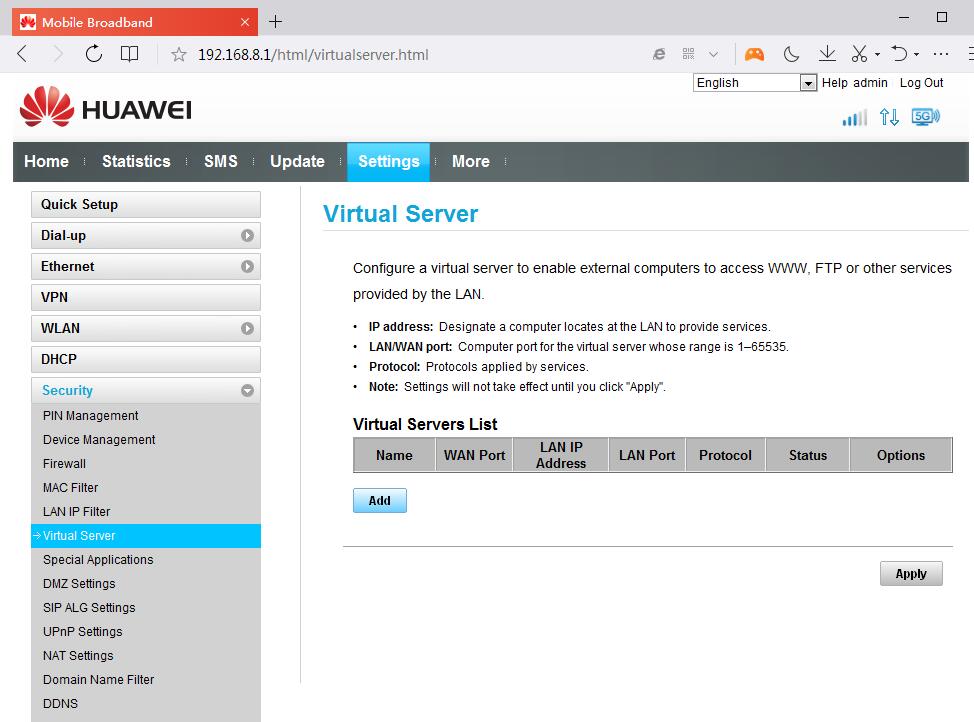Click the QR code icon in address bar

[689, 54]
